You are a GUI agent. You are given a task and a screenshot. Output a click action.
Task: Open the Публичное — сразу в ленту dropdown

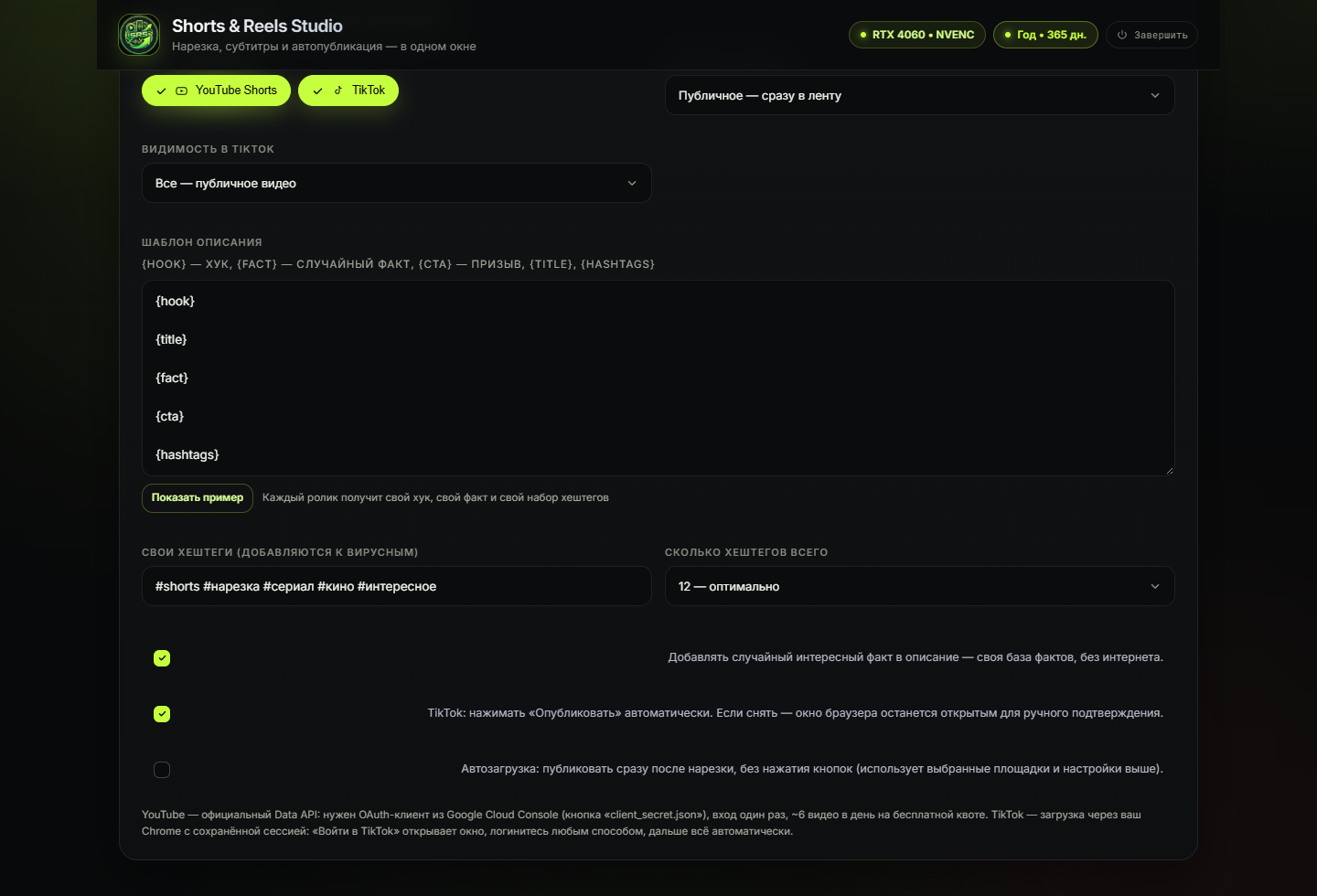pos(920,95)
